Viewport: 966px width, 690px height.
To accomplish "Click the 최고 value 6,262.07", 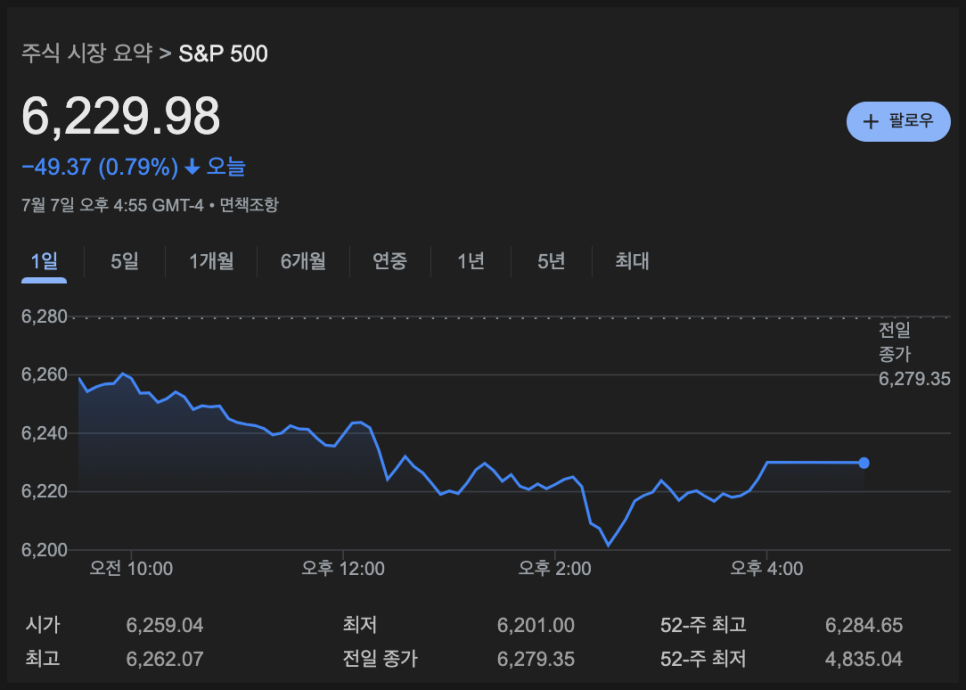I will point(164,659).
